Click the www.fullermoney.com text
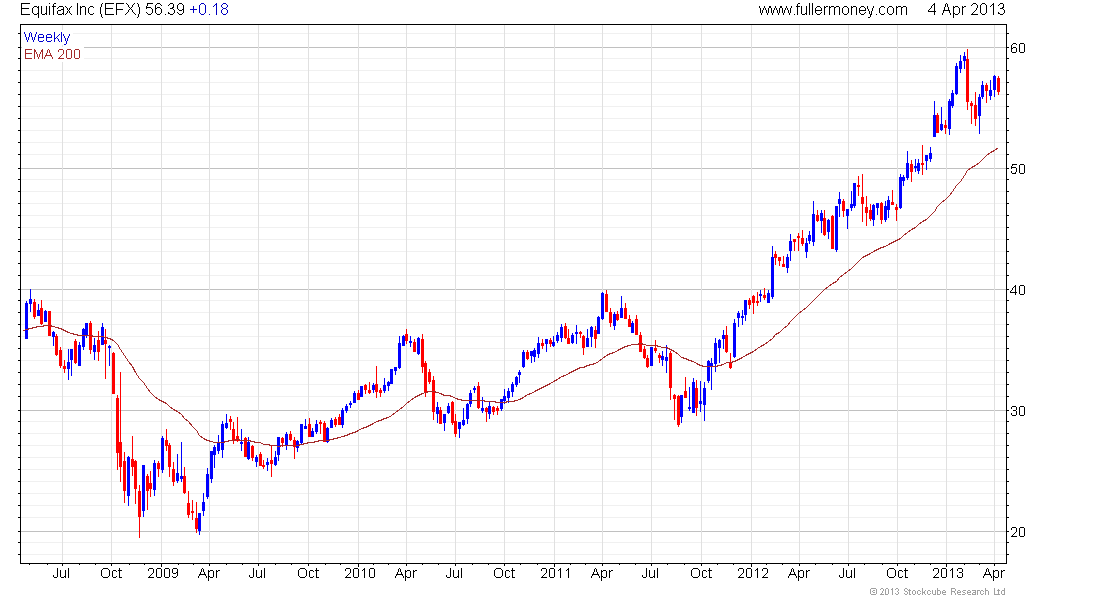 click(833, 10)
